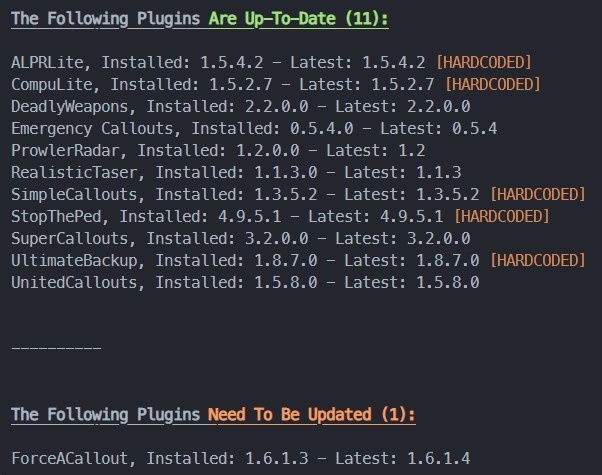The height and width of the screenshot is (475, 602).
Task: Click the HARDCODED tag on SimpleCallouts row
Action: (538, 194)
